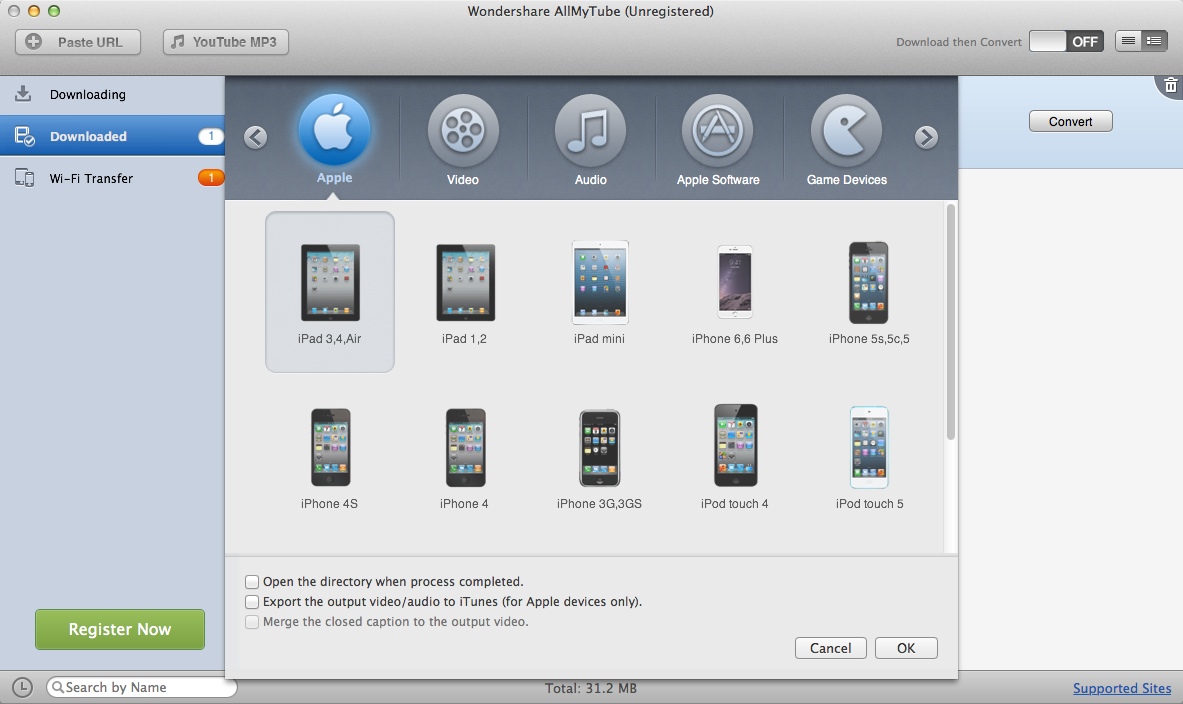Click the Downloading sidebar icon
This screenshot has height=704, width=1183.
[x=23, y=94]
